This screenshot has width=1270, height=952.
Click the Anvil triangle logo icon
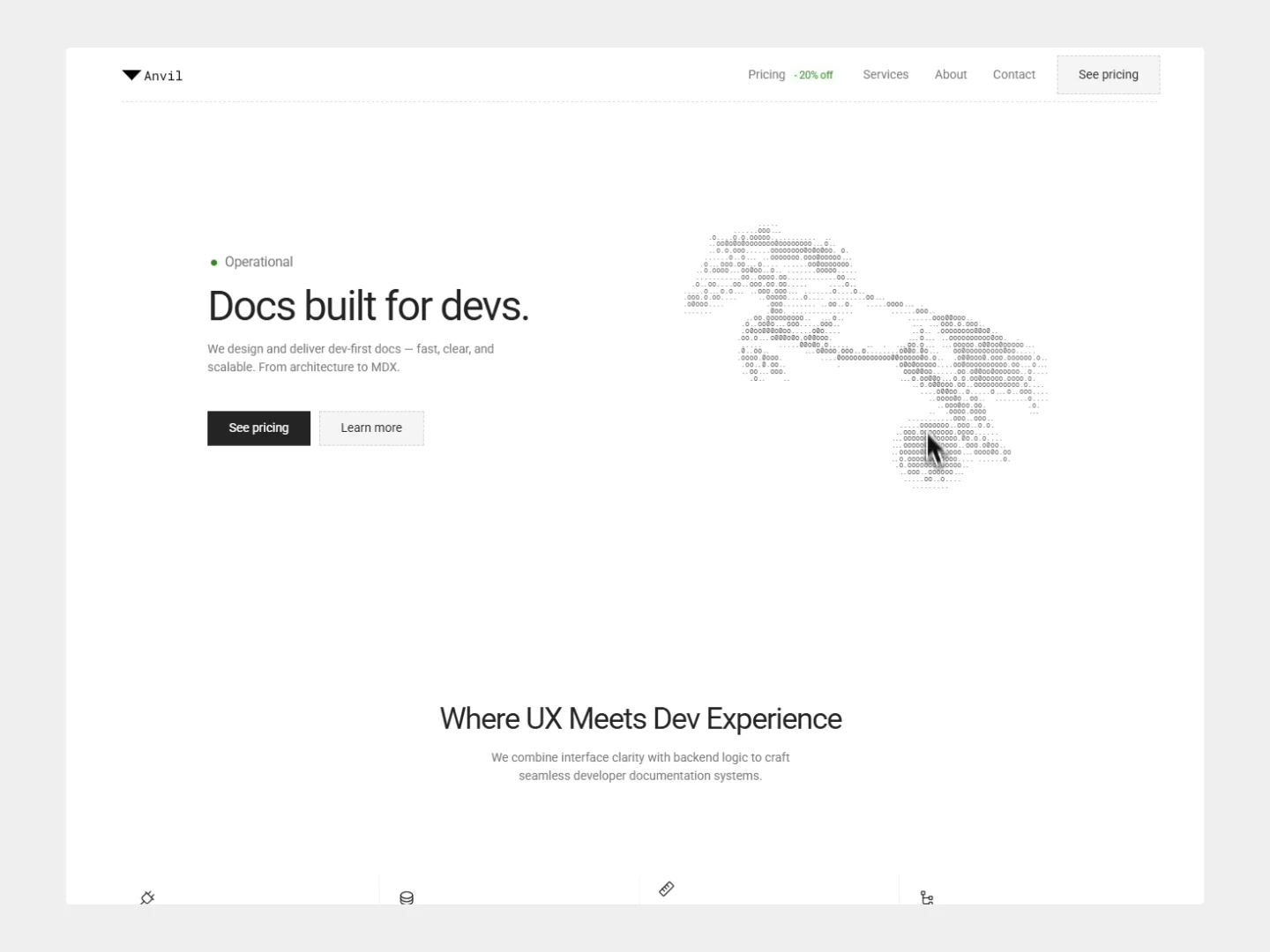131,75
